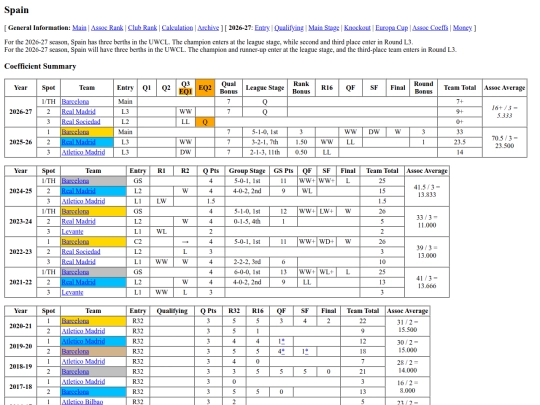
Task: Open the Knockout link
Action: [357, 28]
